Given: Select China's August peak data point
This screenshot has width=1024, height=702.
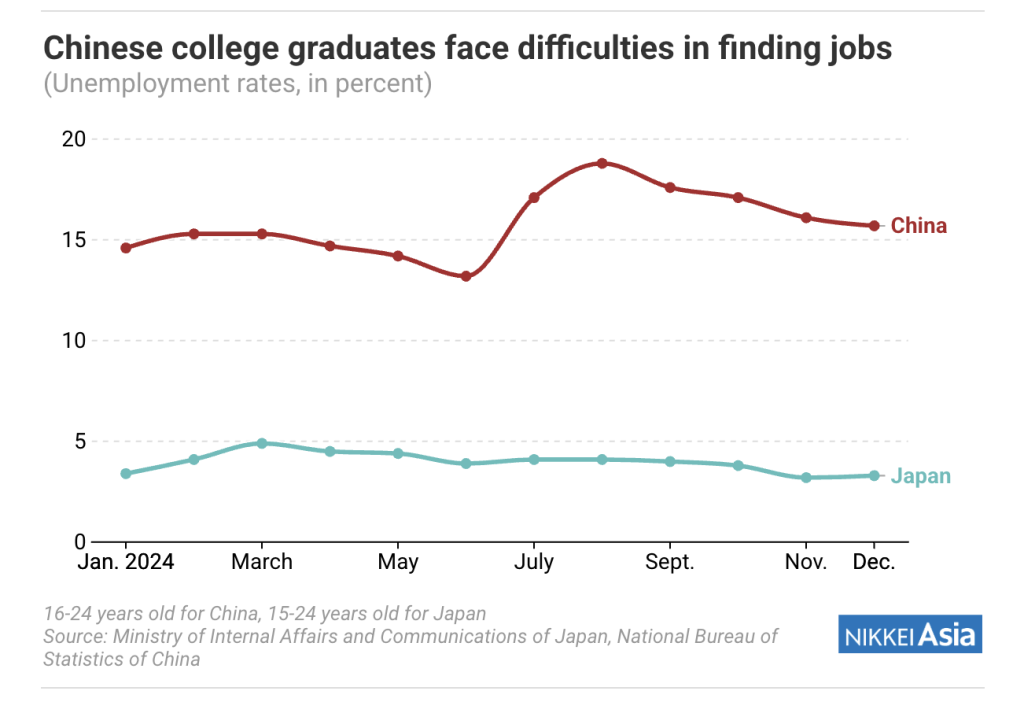Looking at the screenshot, I should tap(602, 163).
